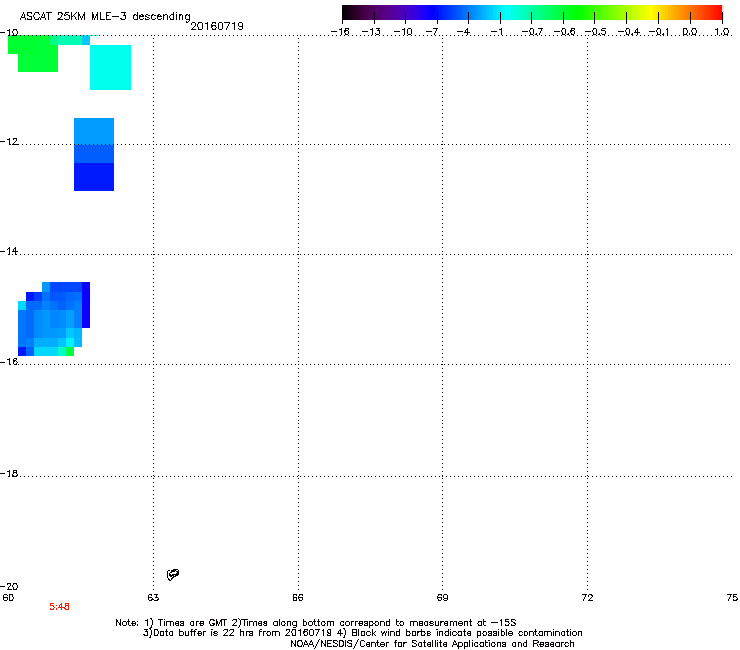
Task: Click longitude axis label '69'
Action: point(442,598)
